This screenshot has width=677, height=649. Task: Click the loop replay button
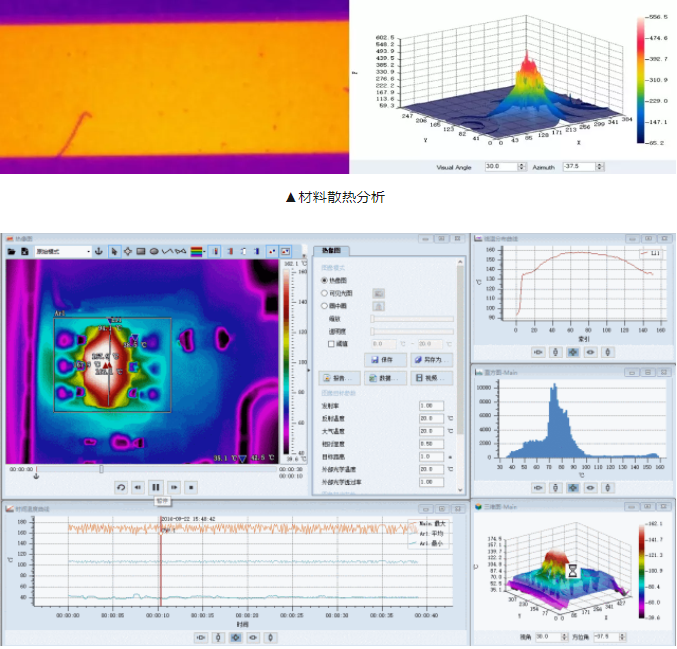(x=121, y=487)
